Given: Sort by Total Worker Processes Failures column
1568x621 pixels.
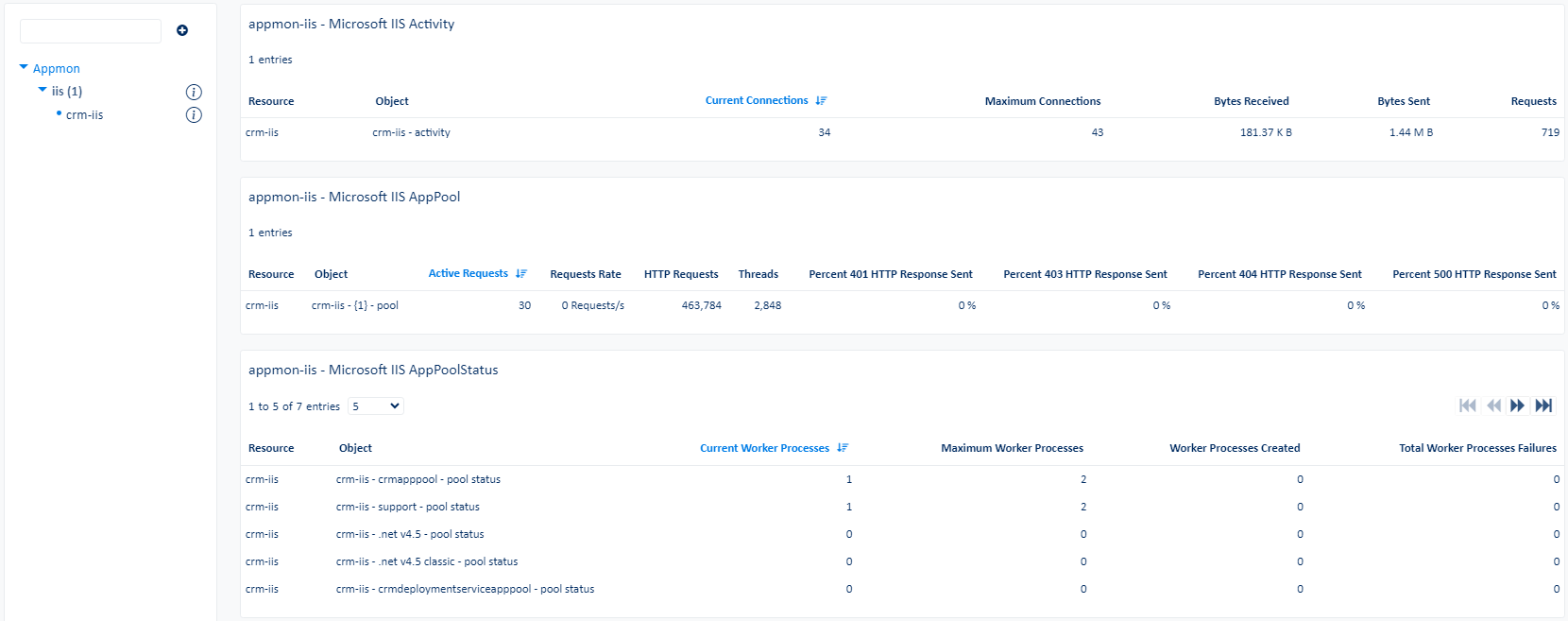Looking at the screenshot, I should [1477, 448].
